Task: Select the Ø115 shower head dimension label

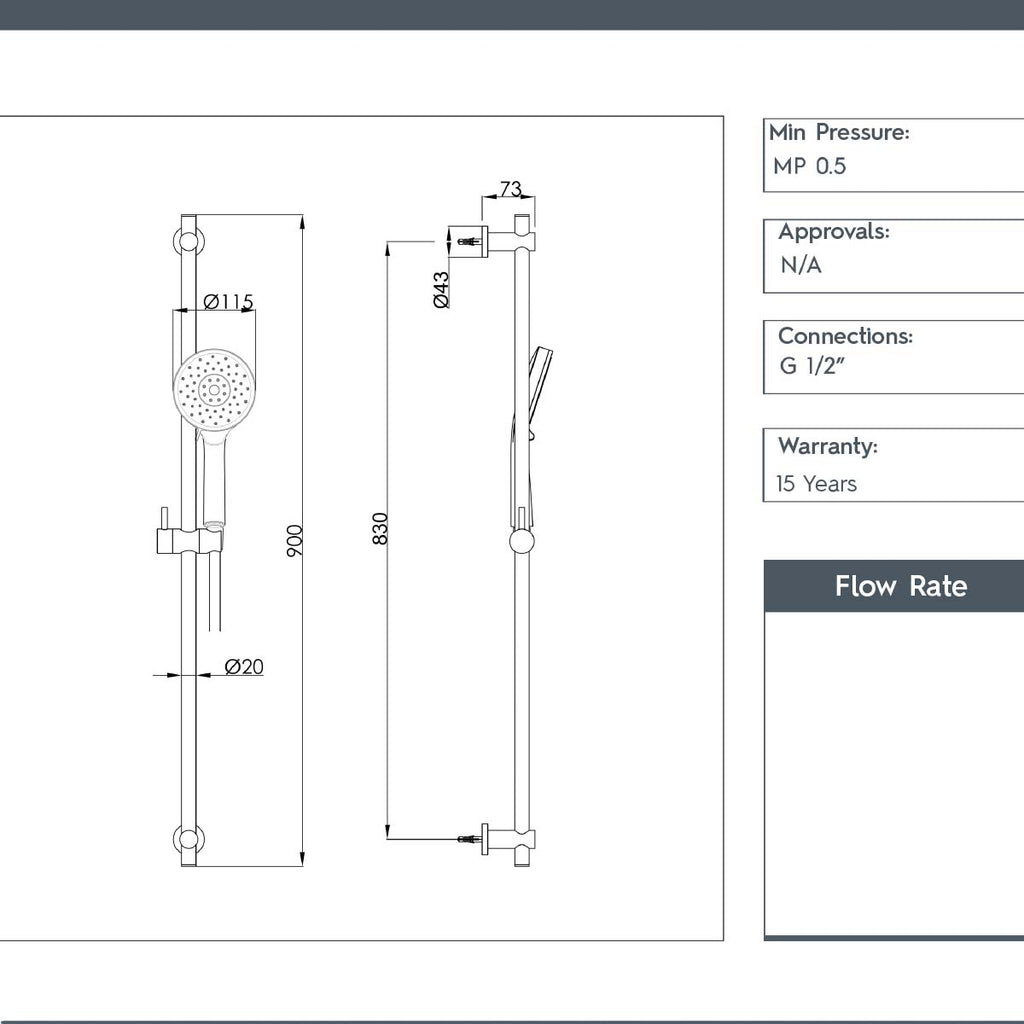Action: [226, 300]
